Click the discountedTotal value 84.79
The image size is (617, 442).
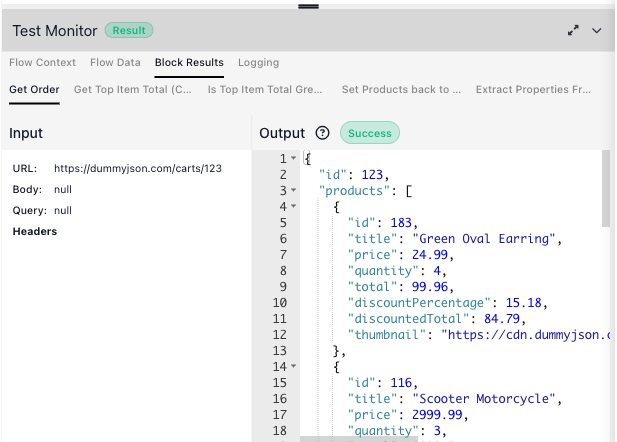[502, 319]
